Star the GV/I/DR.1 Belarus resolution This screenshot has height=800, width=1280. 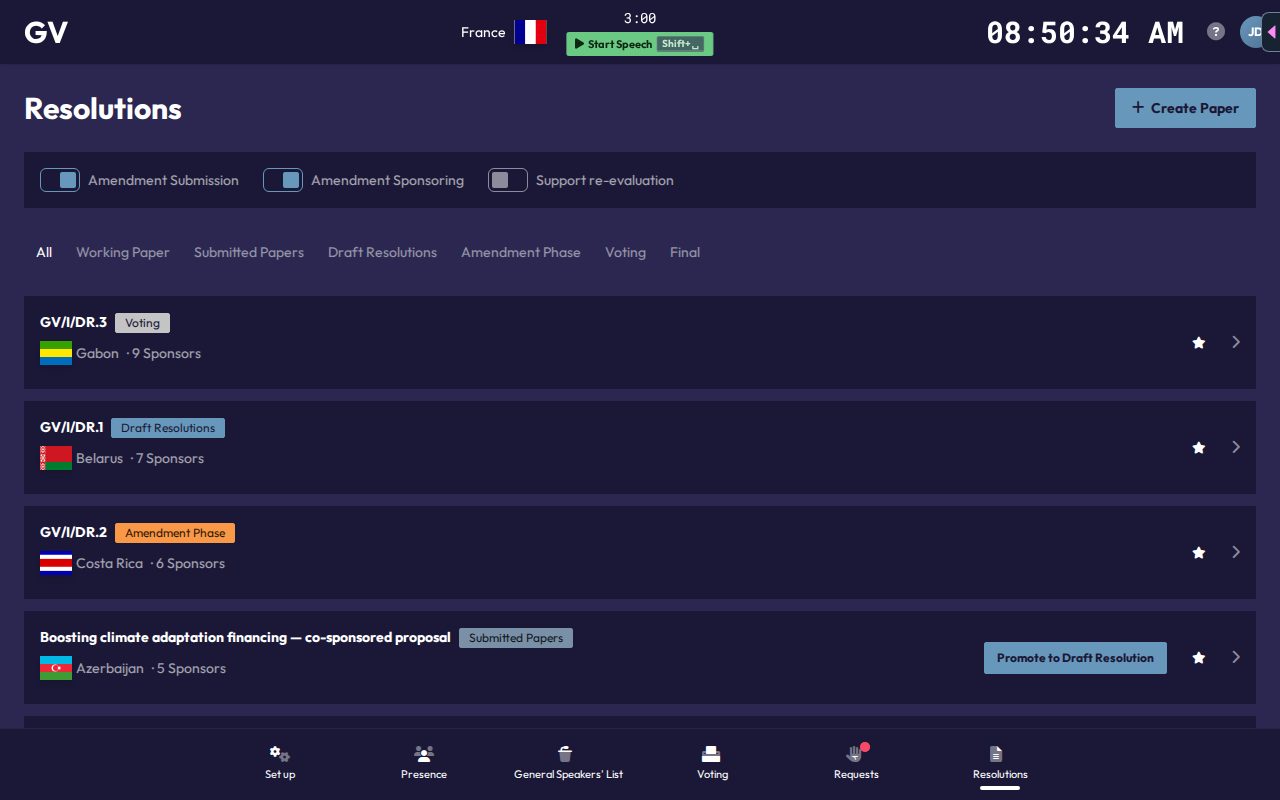1198,448
